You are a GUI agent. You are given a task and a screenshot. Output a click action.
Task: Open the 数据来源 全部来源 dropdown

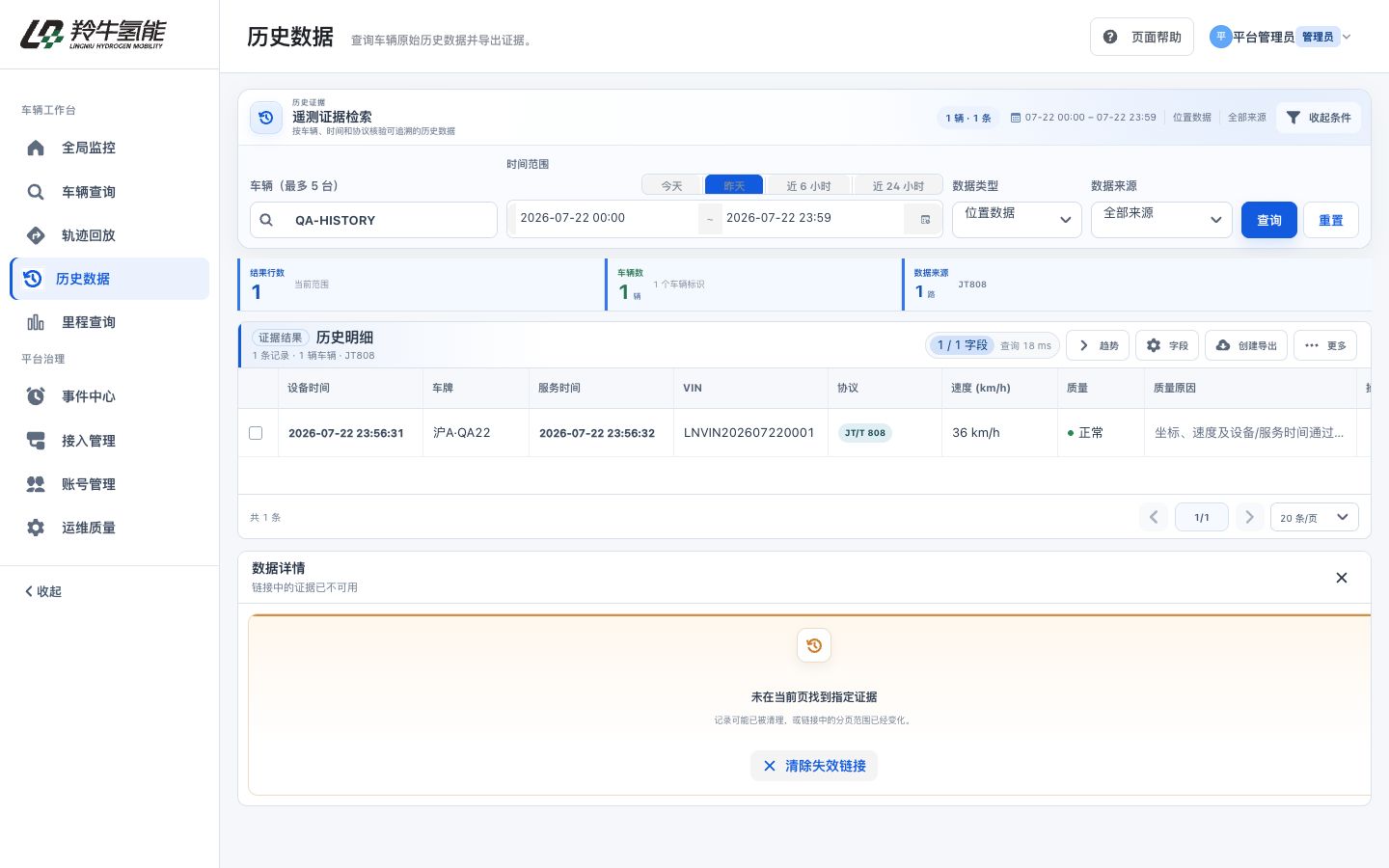click(1161, 220)
